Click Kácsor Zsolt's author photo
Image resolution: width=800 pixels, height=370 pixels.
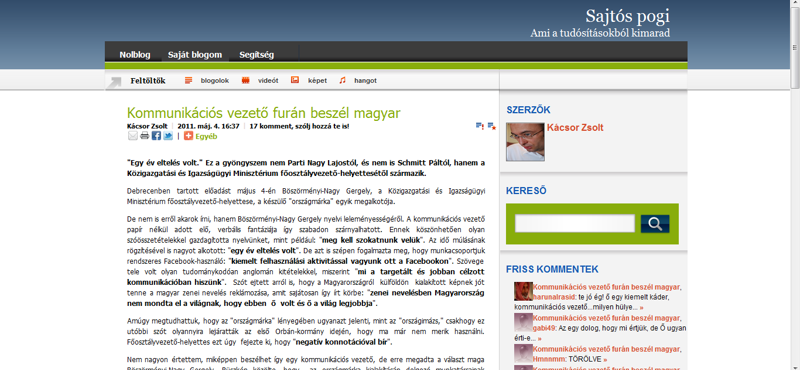click(525, 142)
